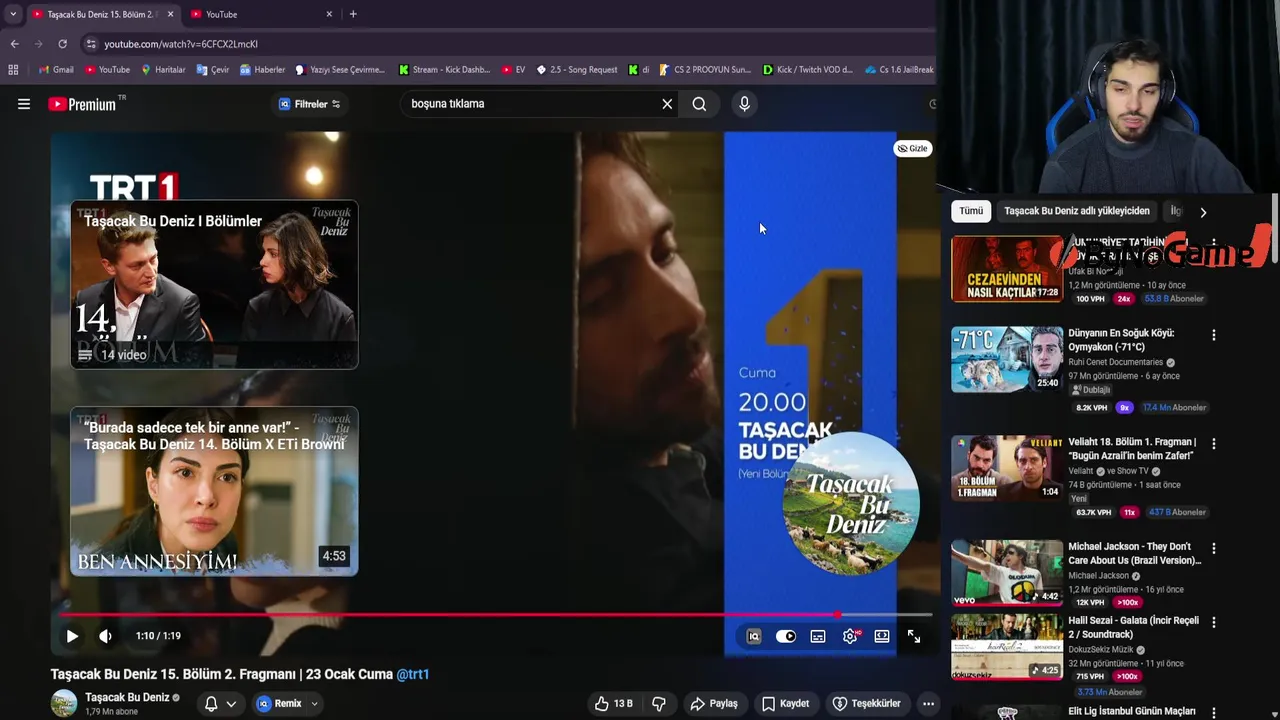Share the video with Paylaş
Image resolution: width=1280 pixels, height=720 pixels.
(x=714, y=704)
